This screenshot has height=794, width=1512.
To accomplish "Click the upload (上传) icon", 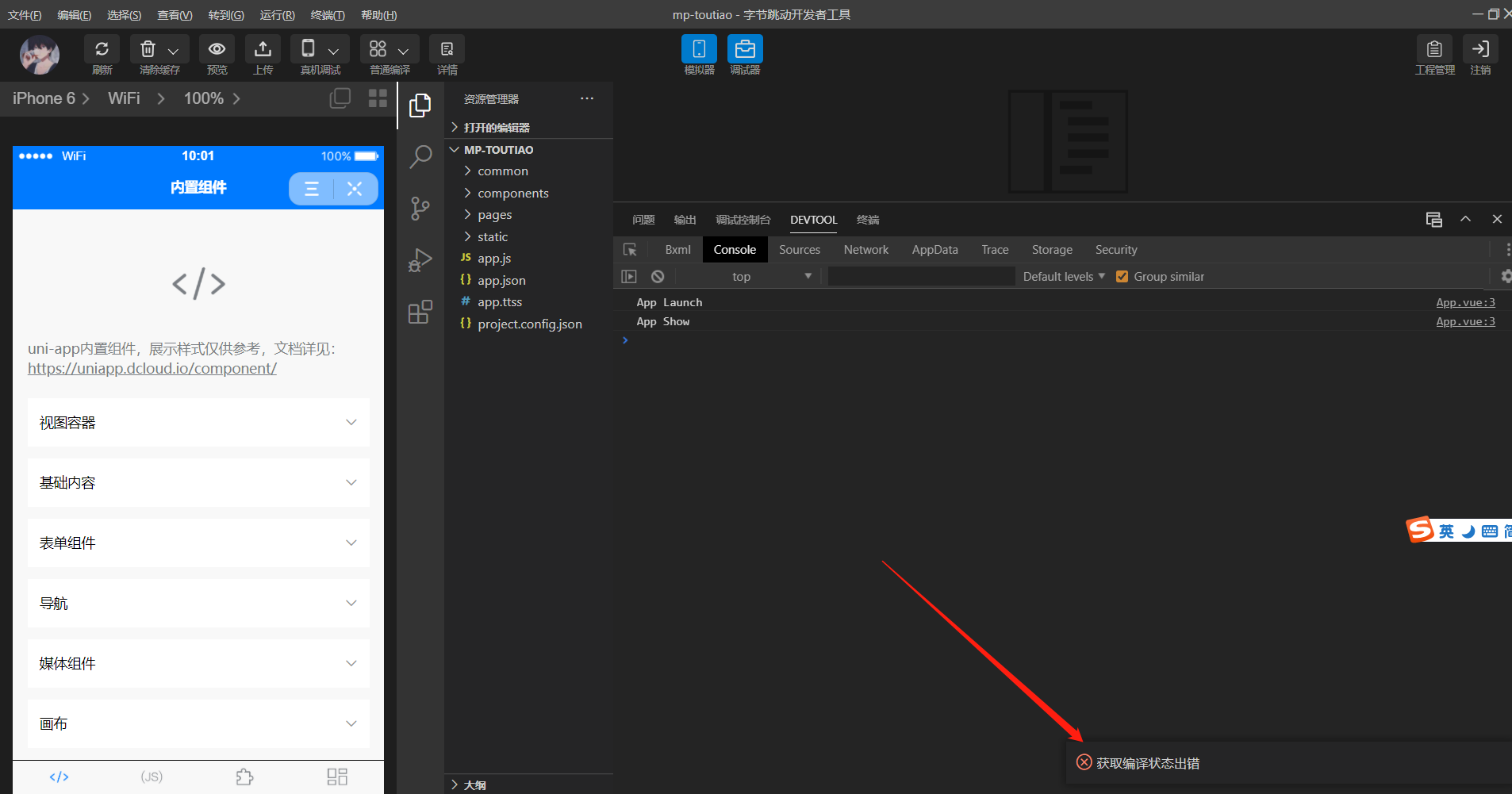I will pos(263,50).
